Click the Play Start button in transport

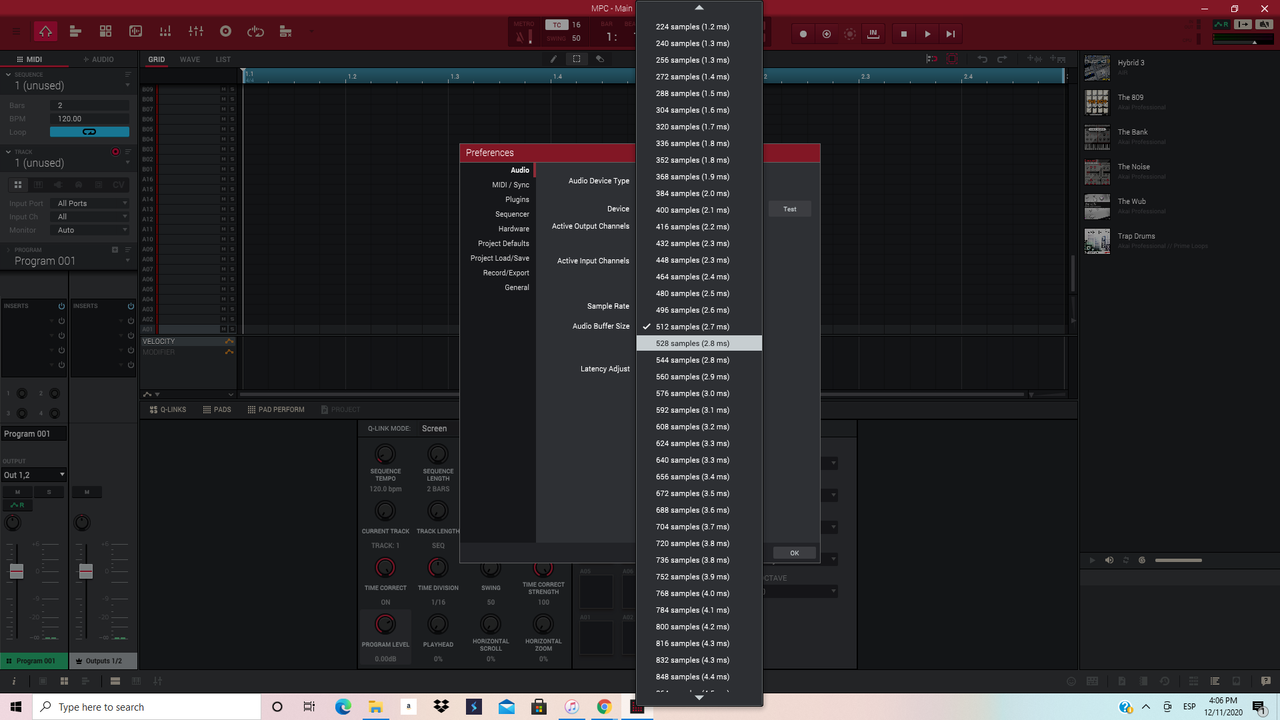(x=951, y=34)
